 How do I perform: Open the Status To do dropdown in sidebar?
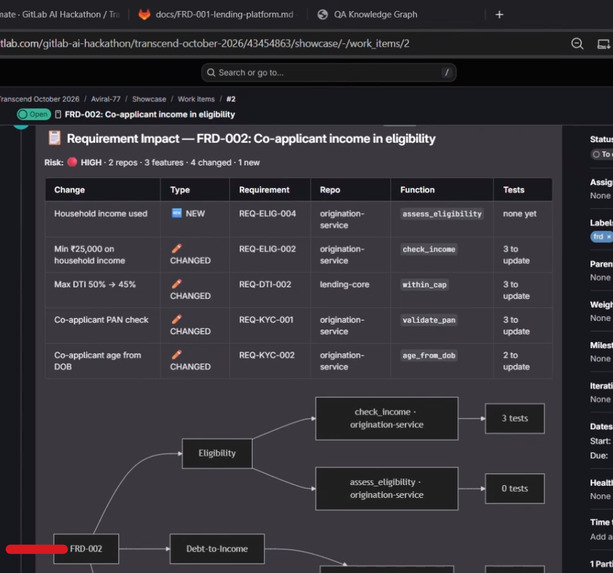pos(601,154)
